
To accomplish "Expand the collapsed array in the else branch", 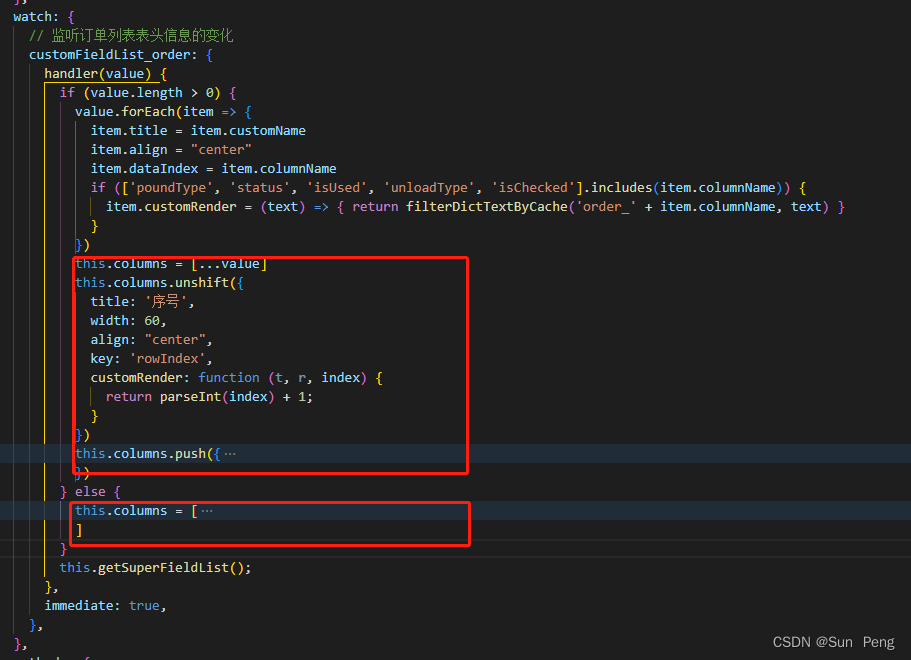I will (x=206, y=510).
